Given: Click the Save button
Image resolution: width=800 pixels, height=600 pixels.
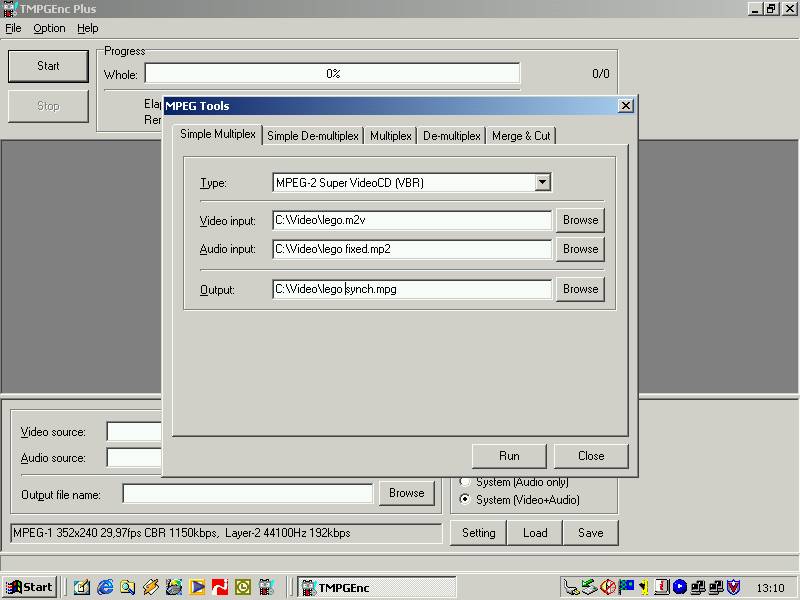Looking at the screenshot, I should (591, 533).
